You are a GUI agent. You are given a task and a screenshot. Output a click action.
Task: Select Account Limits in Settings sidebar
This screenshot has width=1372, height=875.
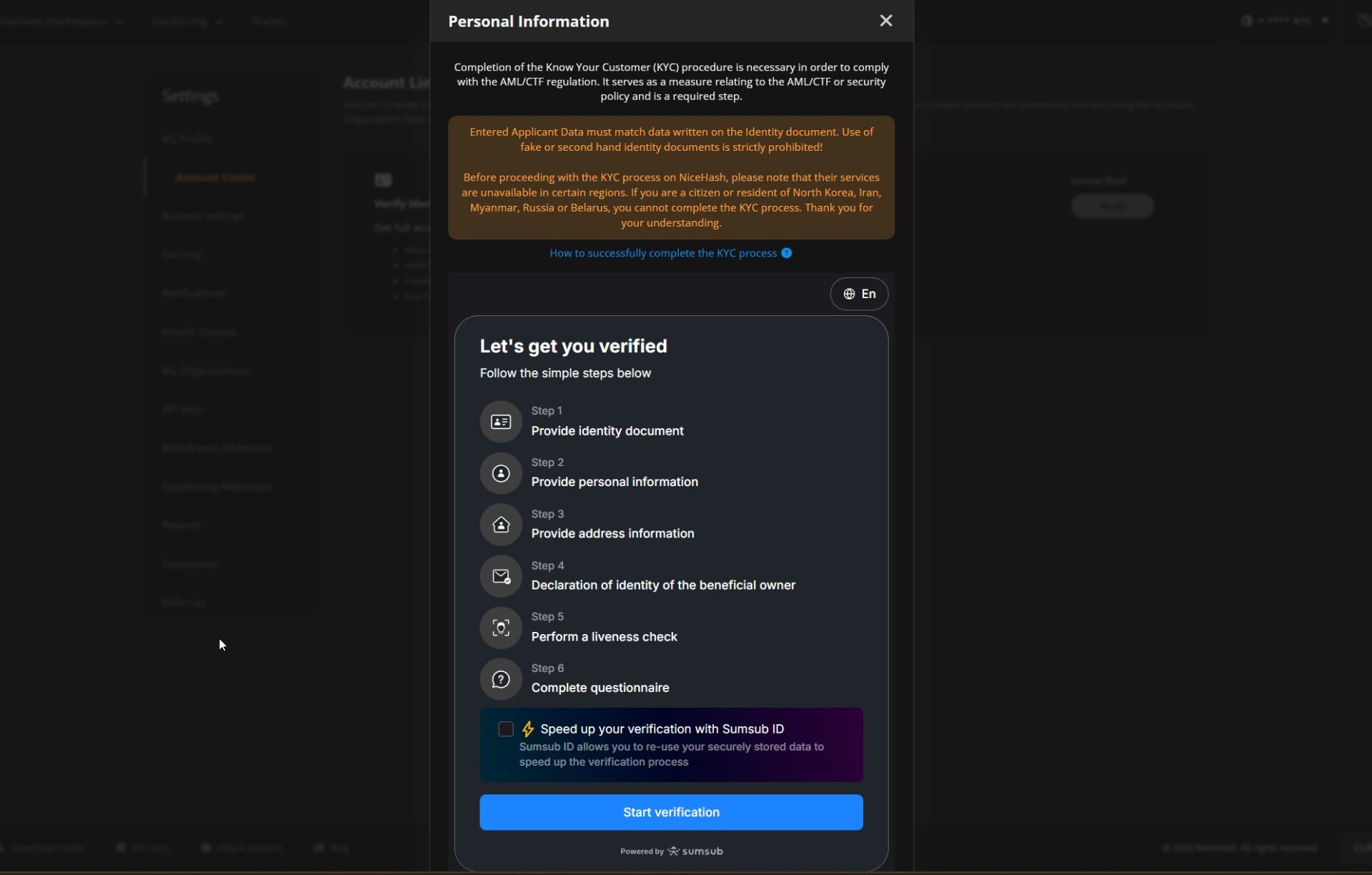tap(216, 177)
